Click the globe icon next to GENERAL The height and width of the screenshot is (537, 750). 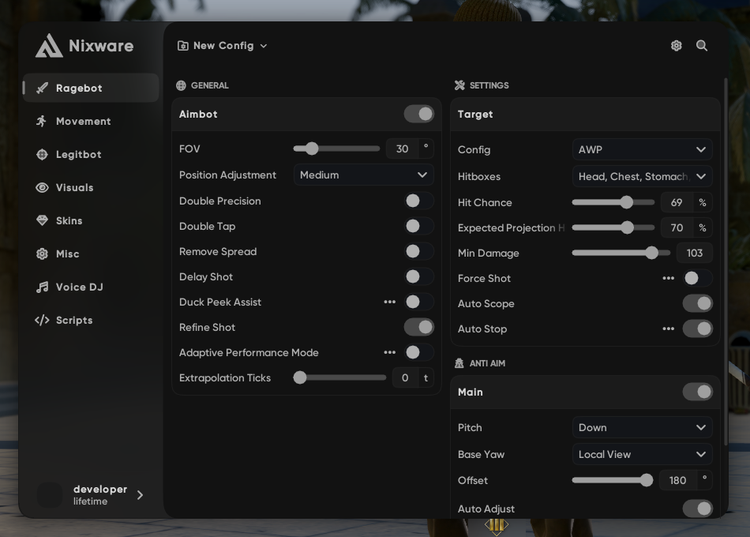tap(181, 86)
